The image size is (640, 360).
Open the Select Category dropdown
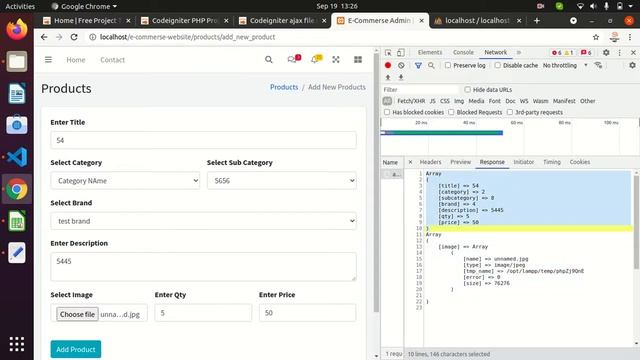pyautogui.click(x=125, y=181)
